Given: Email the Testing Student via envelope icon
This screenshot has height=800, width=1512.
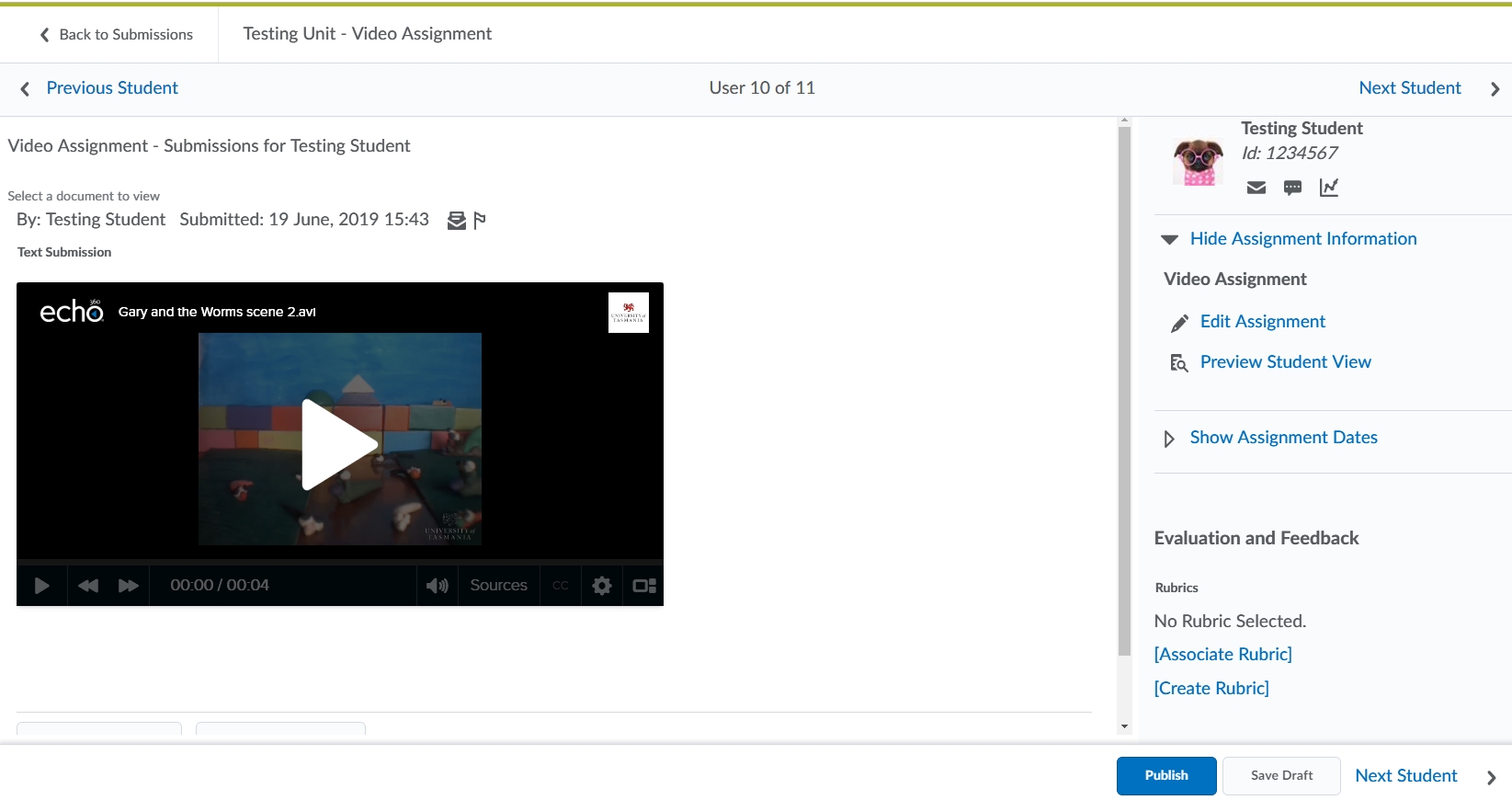Looking at the screenshot, I should click(x=1256, y=188).
